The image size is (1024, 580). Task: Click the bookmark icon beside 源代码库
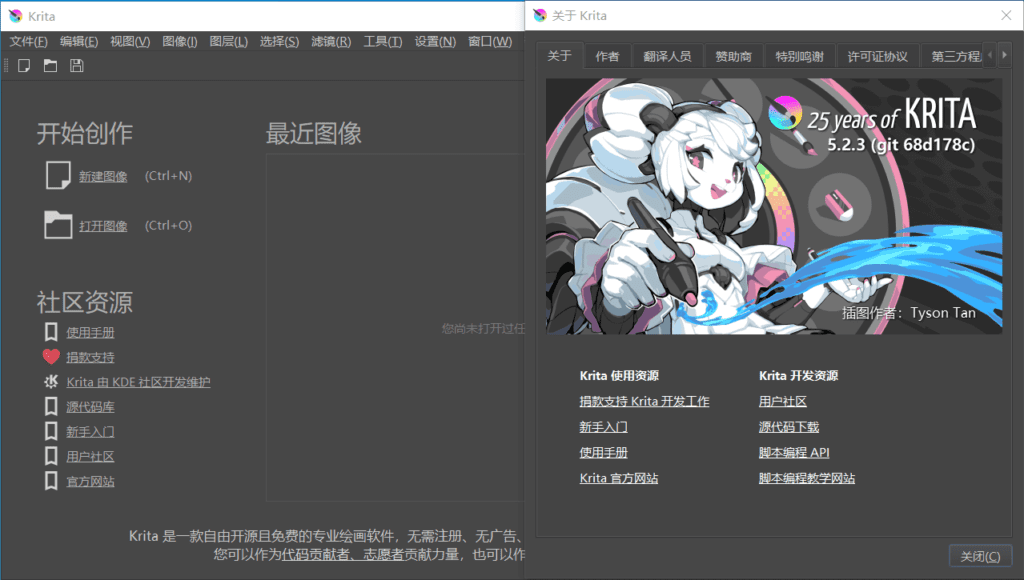pos(51,406)
